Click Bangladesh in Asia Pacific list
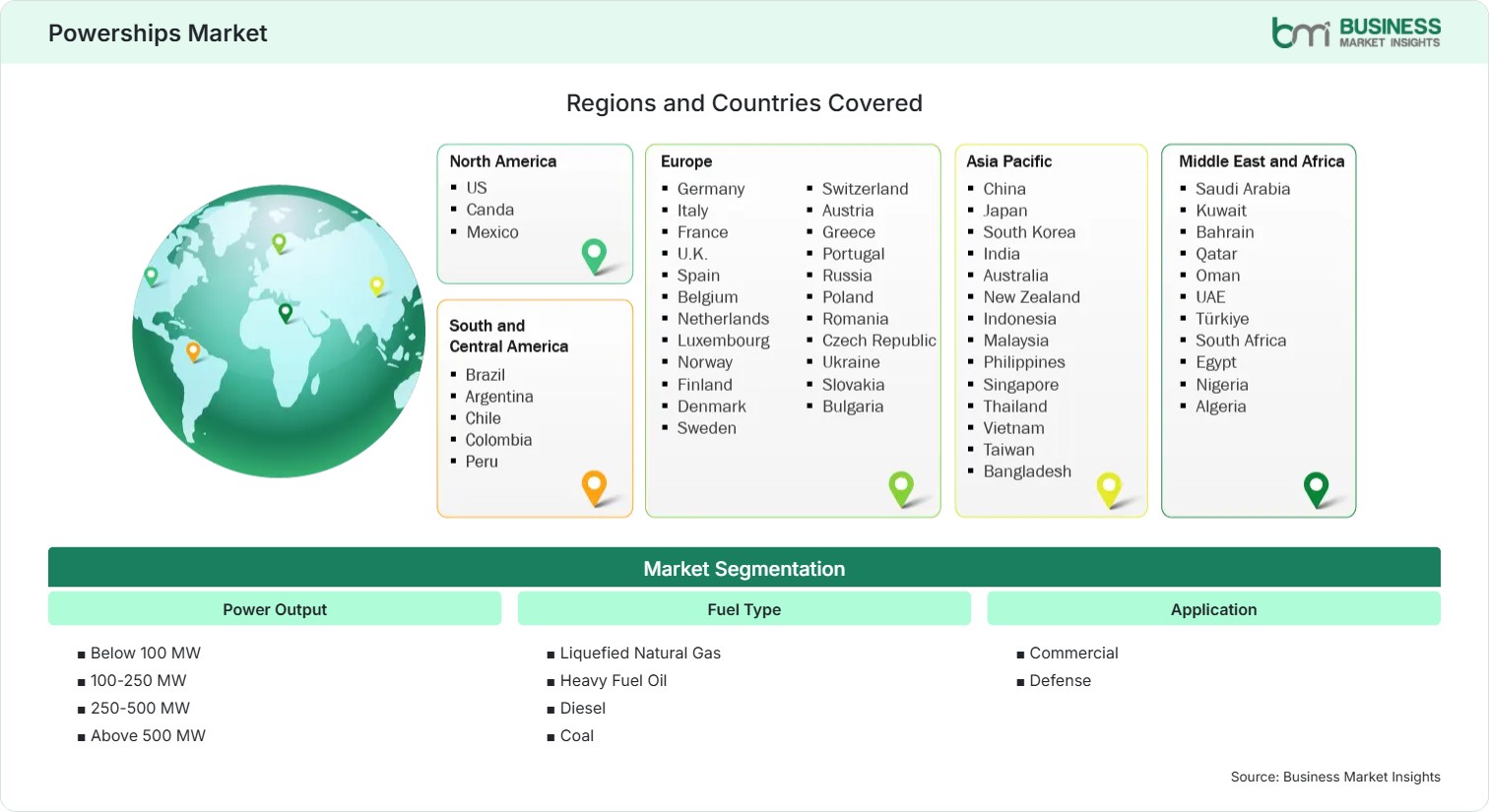The image size is (1489, 812). (1027, 471)
